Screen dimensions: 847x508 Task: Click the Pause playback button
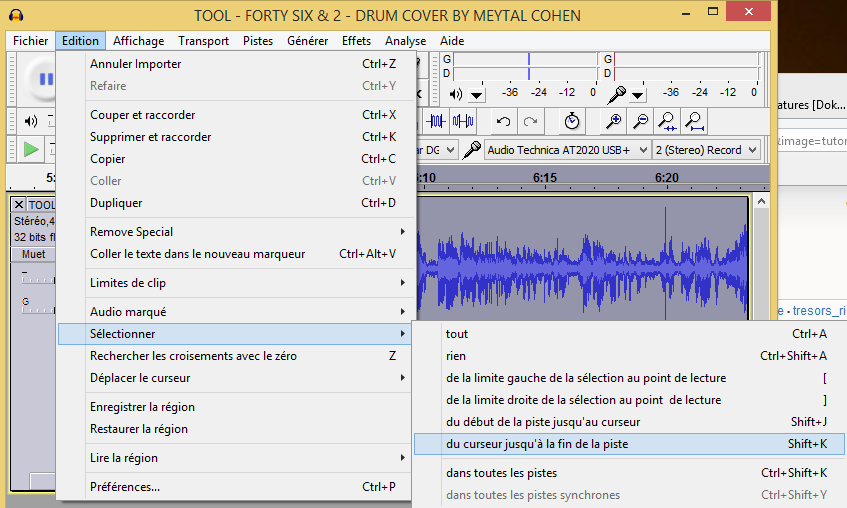click(x=44, y=80)
